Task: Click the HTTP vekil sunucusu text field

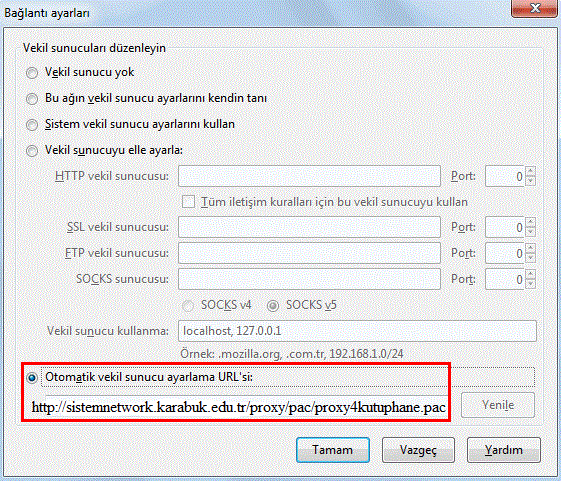Action: tap(309, 176)
